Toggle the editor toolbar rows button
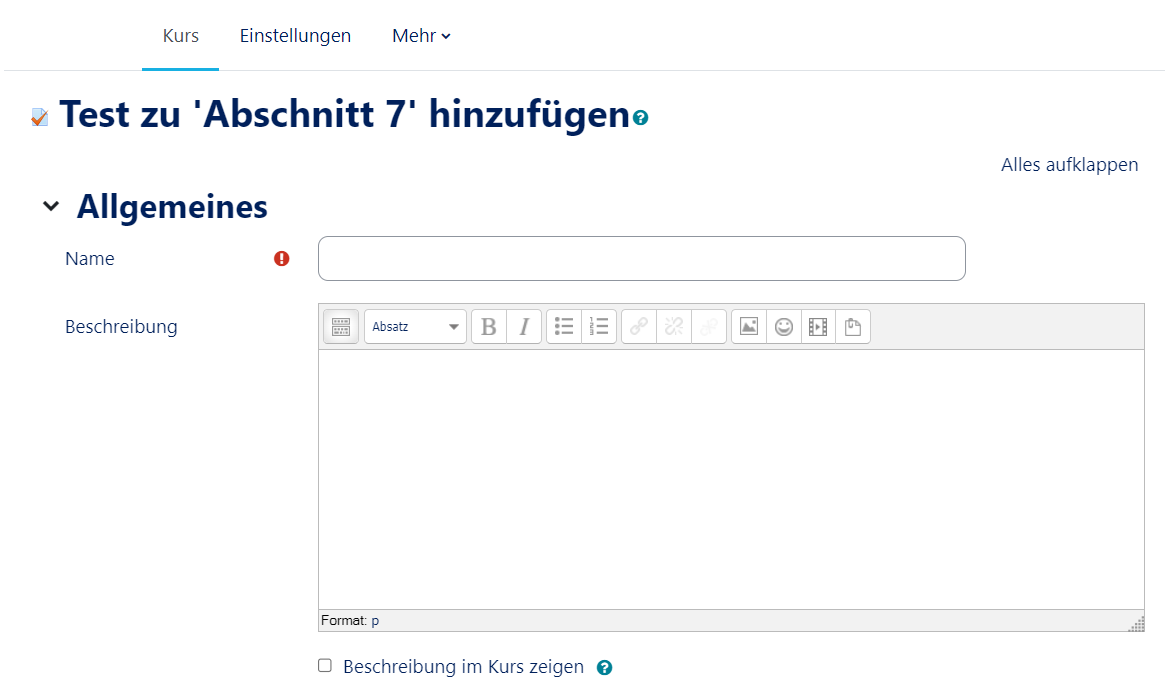 (x=340, y=327)
